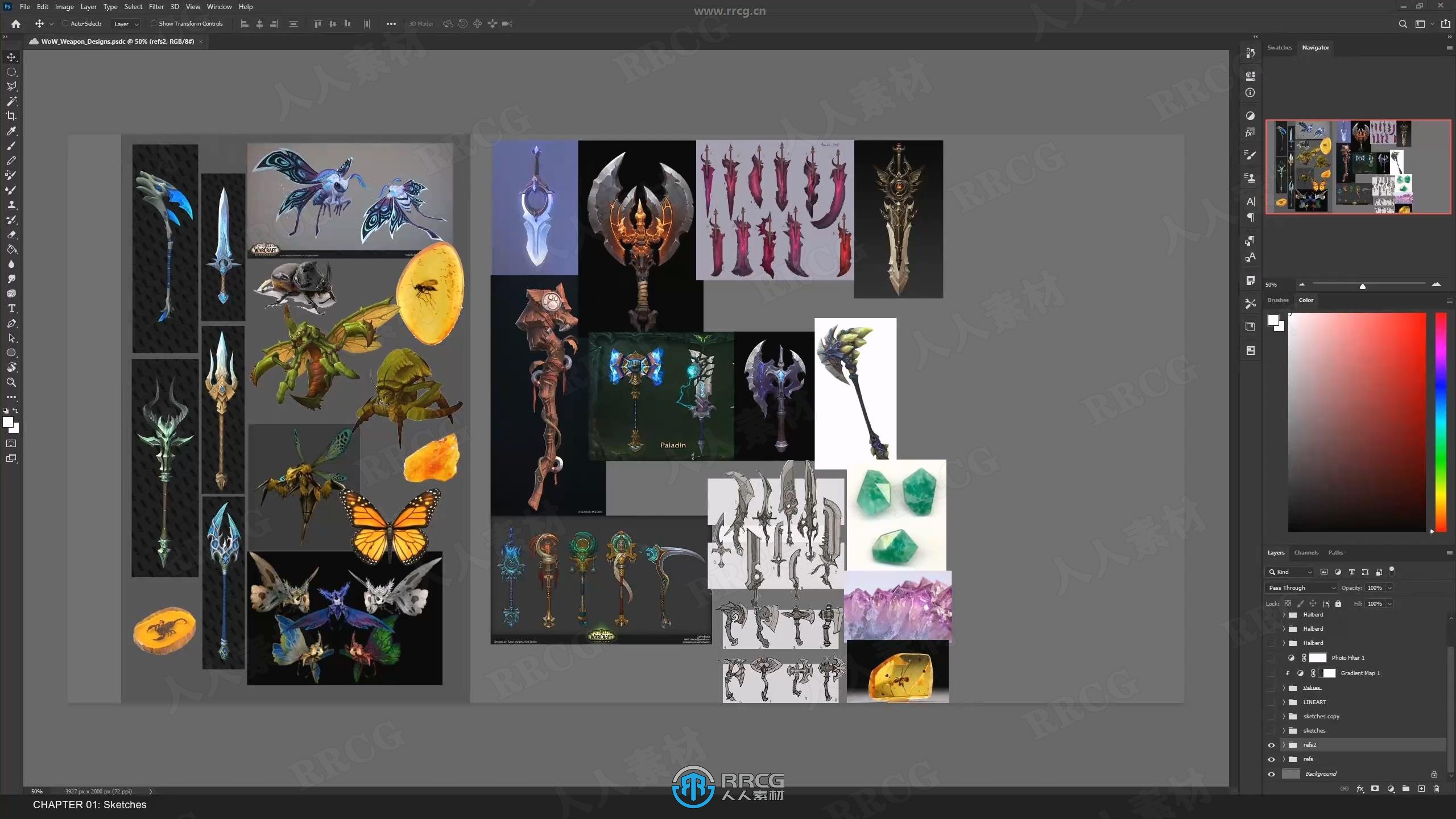1456x819 pixels.
Task: Open the layer styles fx button
Action: click(1360, 789)
